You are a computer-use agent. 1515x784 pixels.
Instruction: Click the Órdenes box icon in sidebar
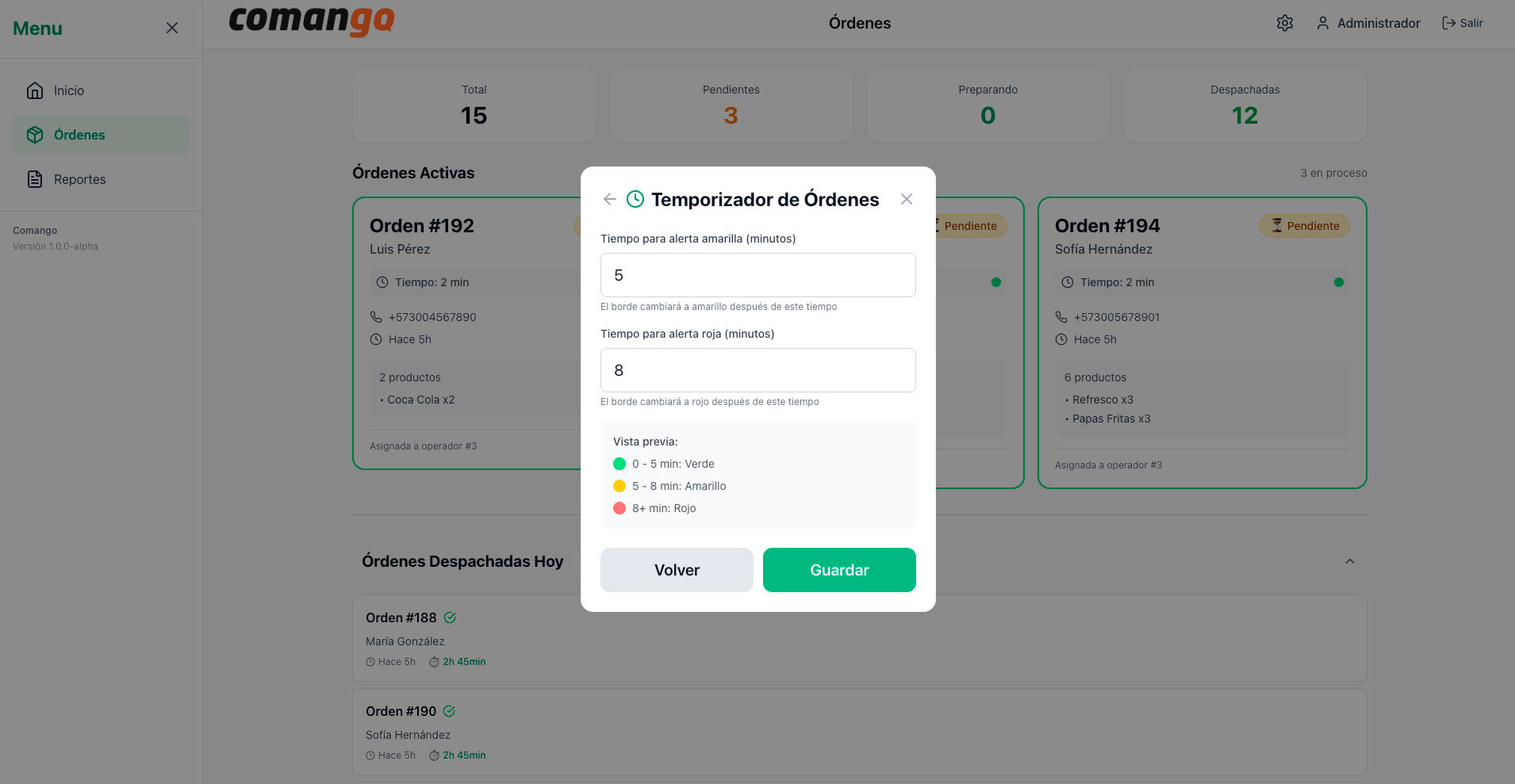(35, 135)
